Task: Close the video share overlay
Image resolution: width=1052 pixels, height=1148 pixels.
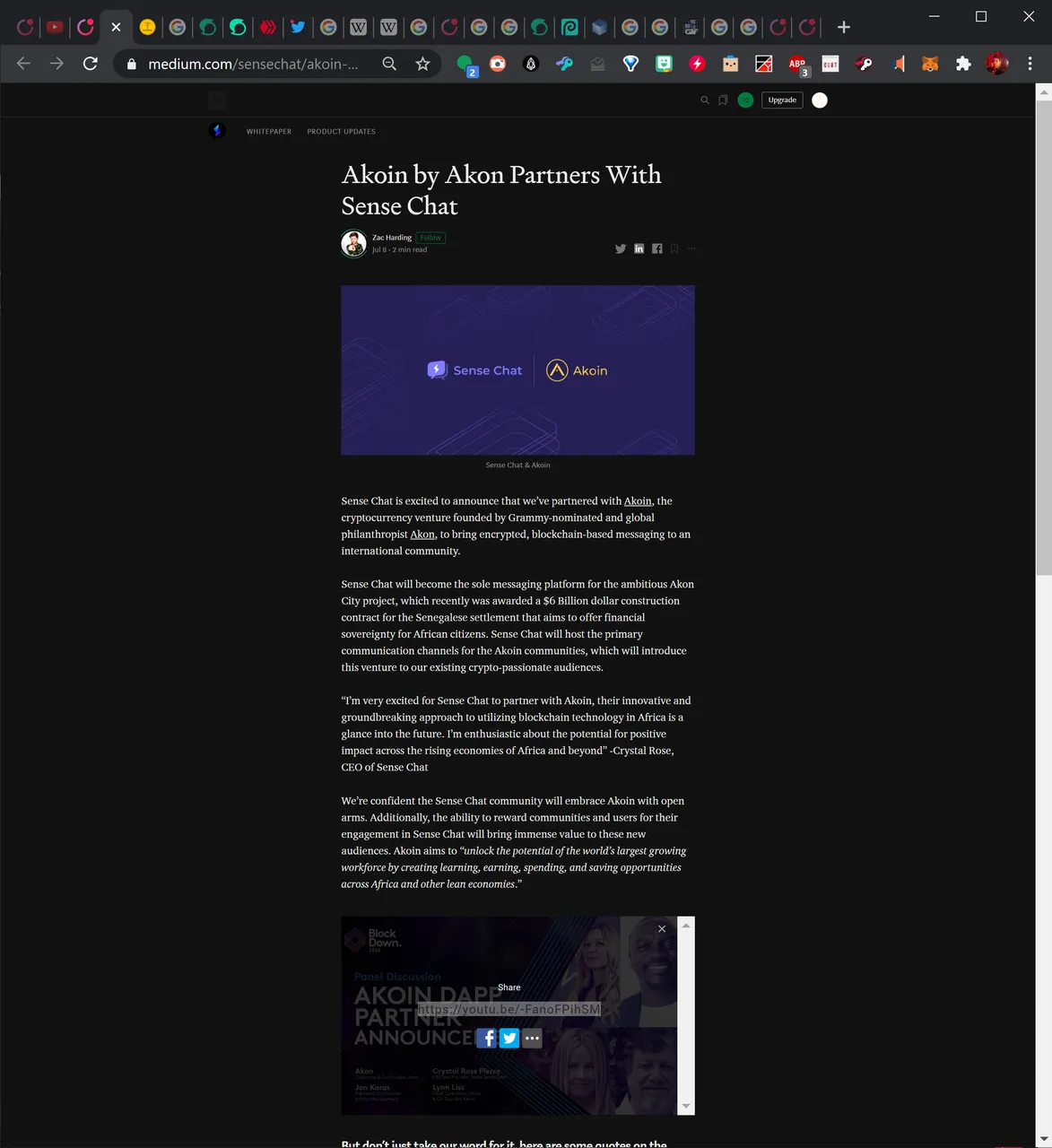Action: coord(662,929)
